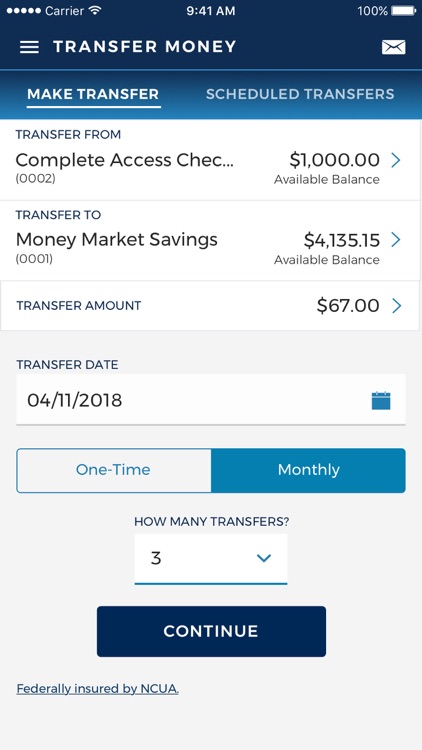The width and height of the screenshot is (422, 750).
Task: Open the Federally insured by NCUA link
Action: tap(98, 689)
